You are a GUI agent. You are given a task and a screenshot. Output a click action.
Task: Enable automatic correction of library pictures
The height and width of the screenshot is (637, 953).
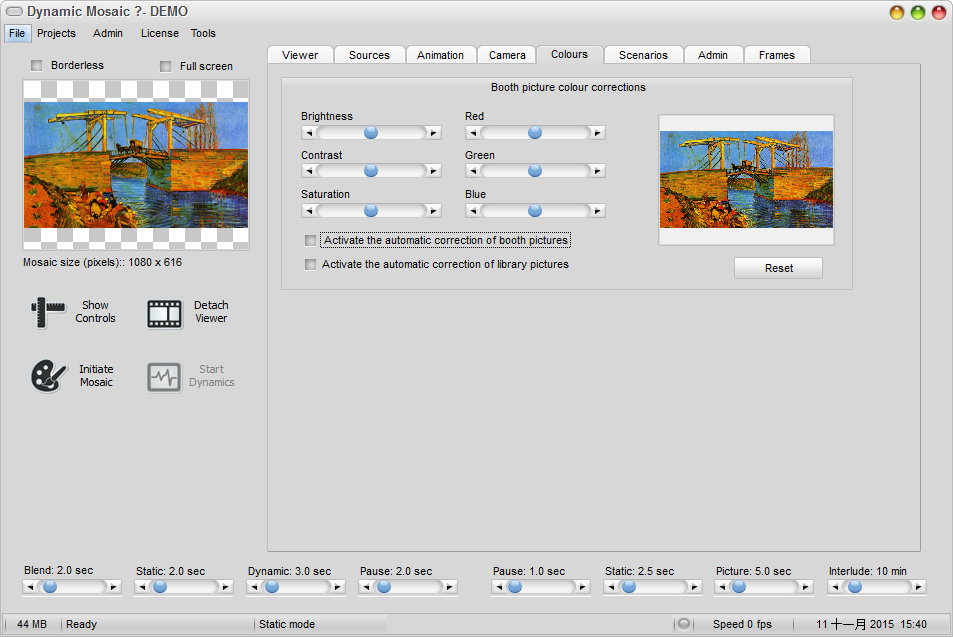311,265
